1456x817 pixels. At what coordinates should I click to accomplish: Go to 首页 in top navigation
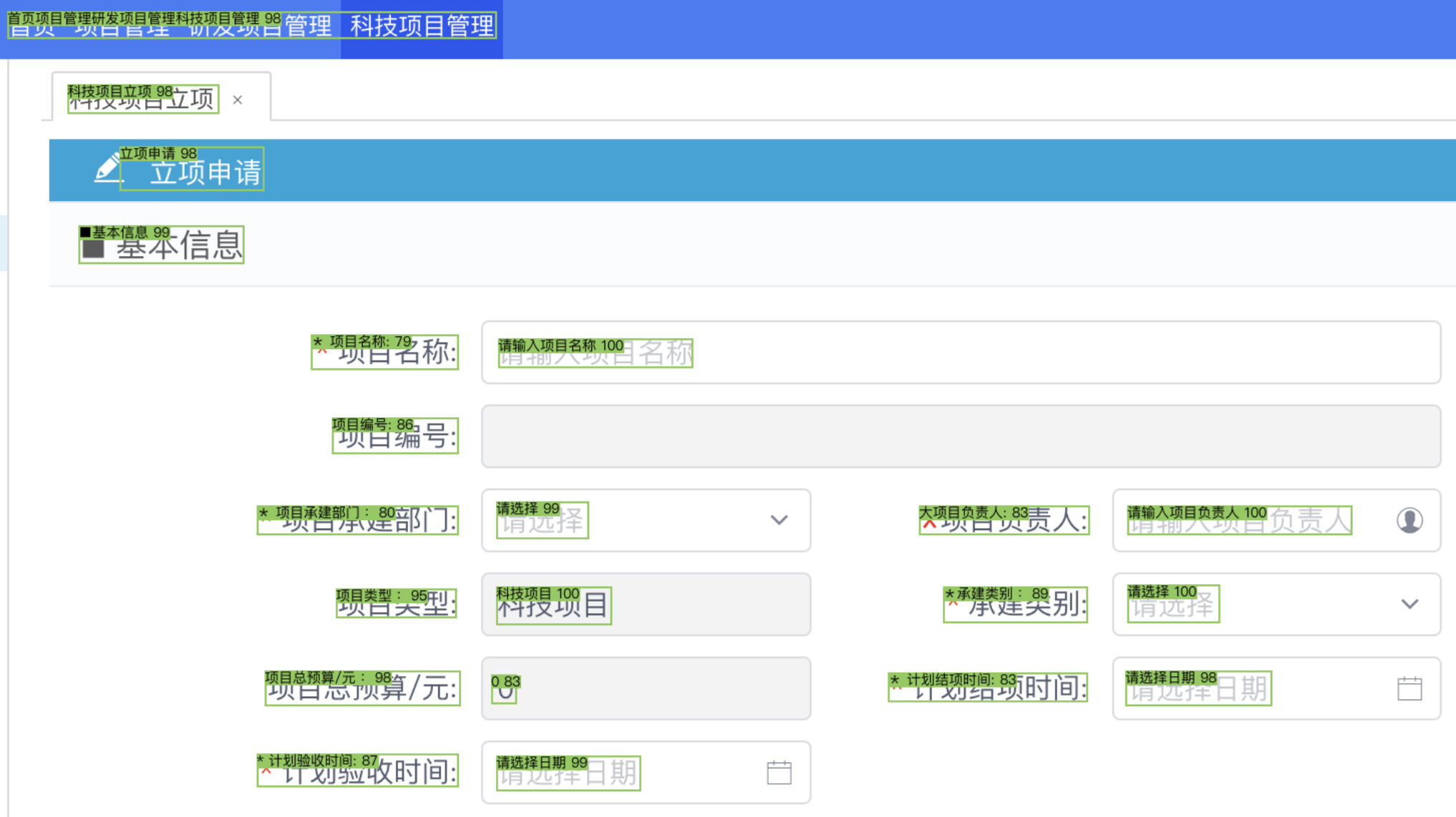click(31, 26)
